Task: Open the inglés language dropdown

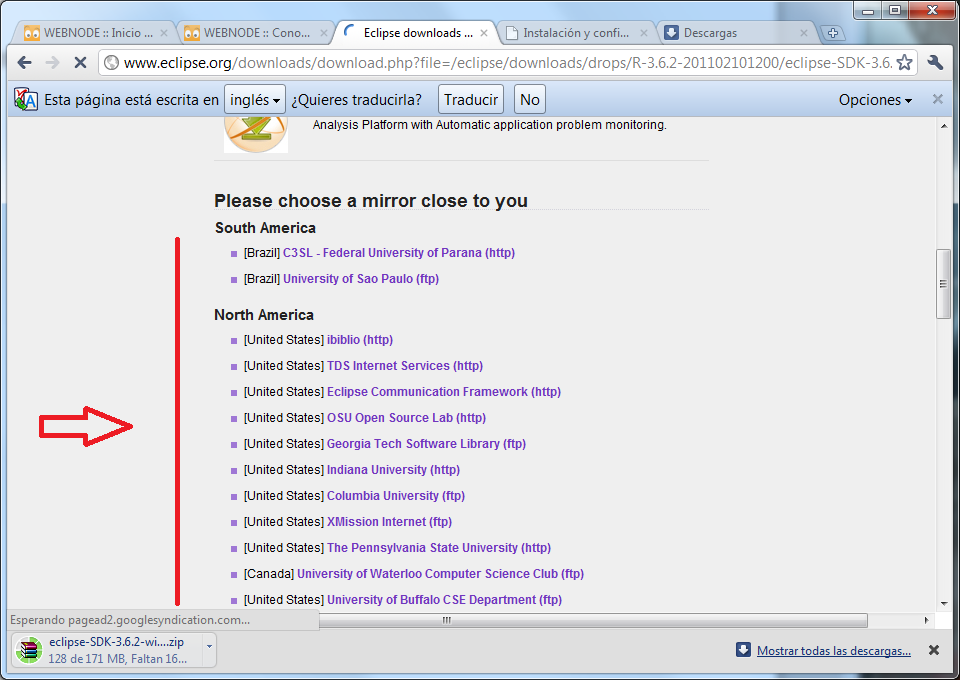Action: click(255, 99)
